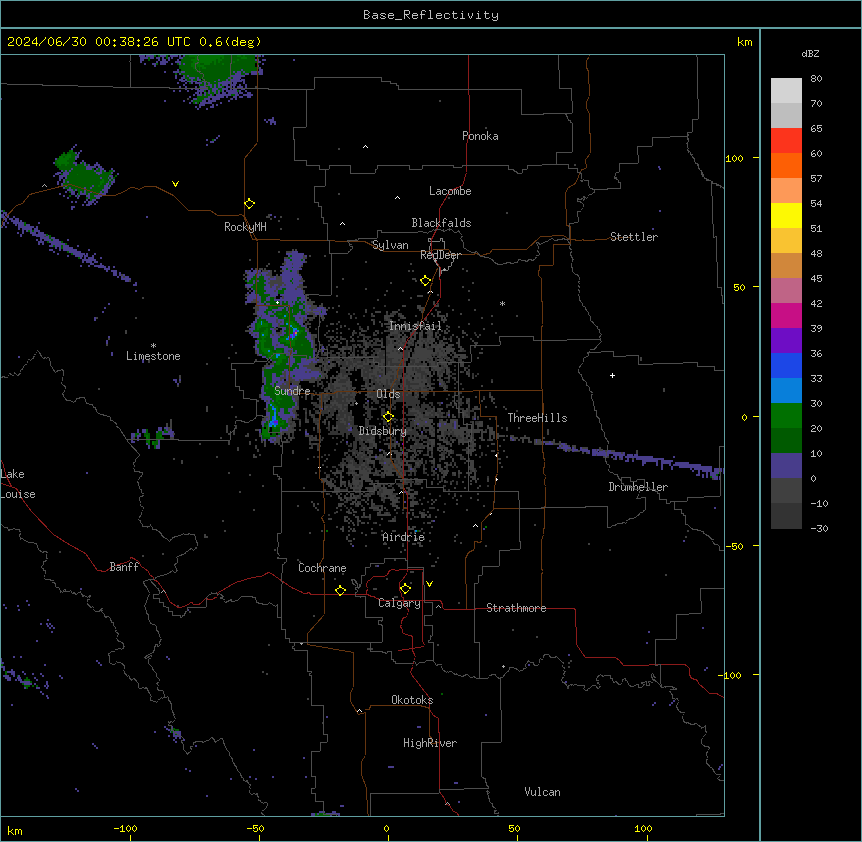The image size is (862, 842).
Task: Click the white asterisk above Limestone label
Action: pyautogui.click(x=153, y=346)
